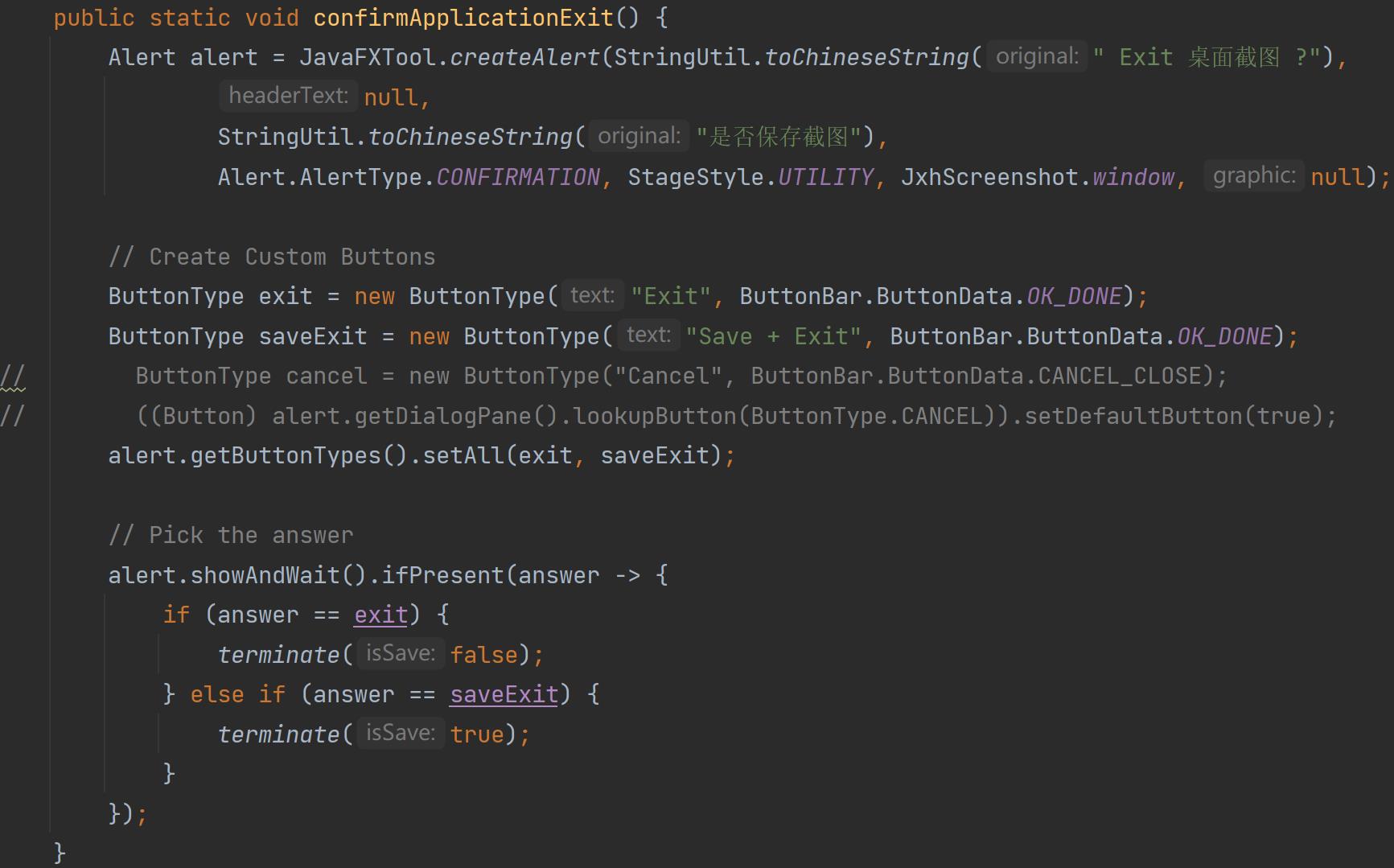This screenshot has height=868, width=1394.
Task: Click the '->' lambda arrow
Action: click(x=627, y=575)
